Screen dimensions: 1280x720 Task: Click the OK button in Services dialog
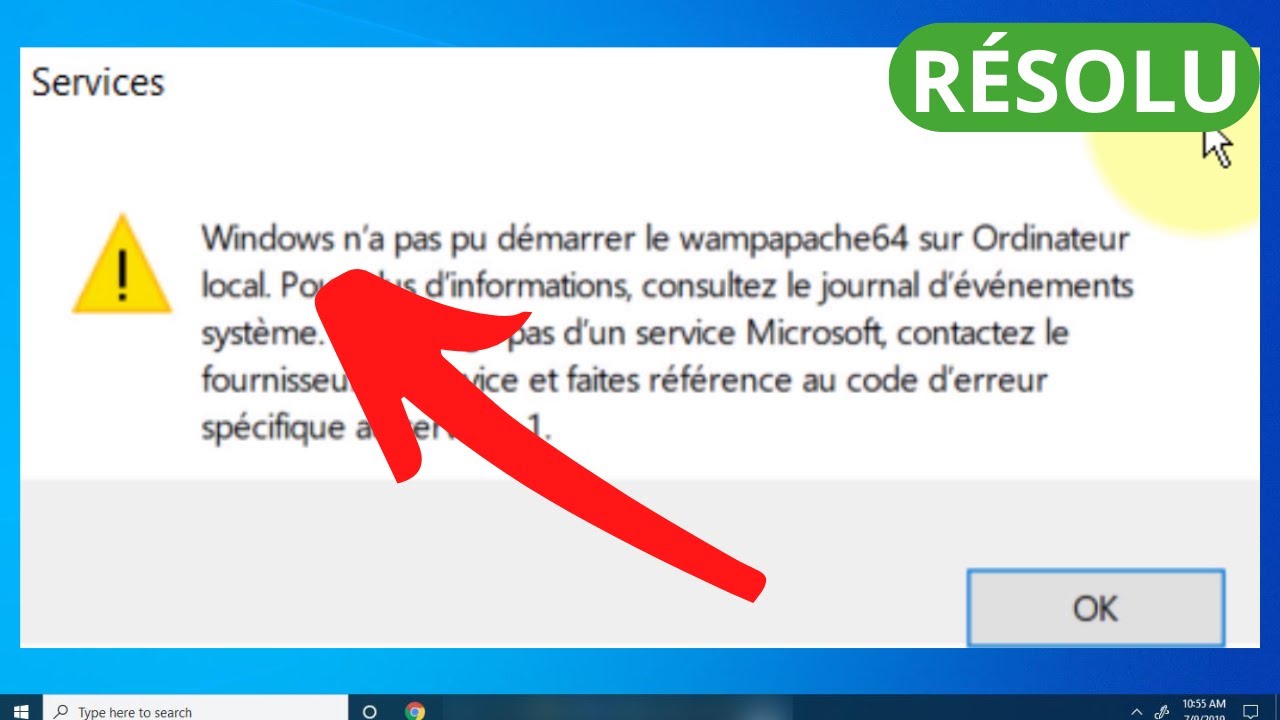tap(1096, 607)
